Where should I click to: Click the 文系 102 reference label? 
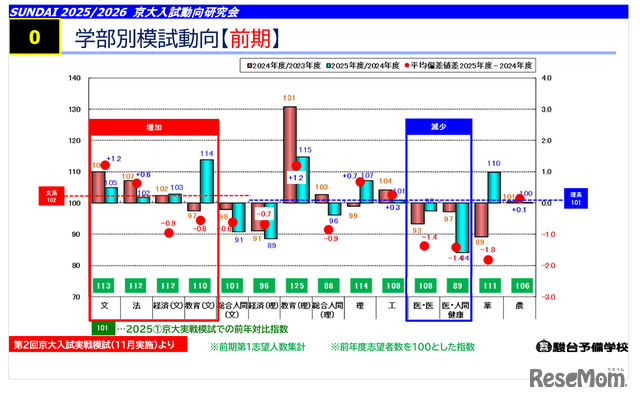[51, 195]
